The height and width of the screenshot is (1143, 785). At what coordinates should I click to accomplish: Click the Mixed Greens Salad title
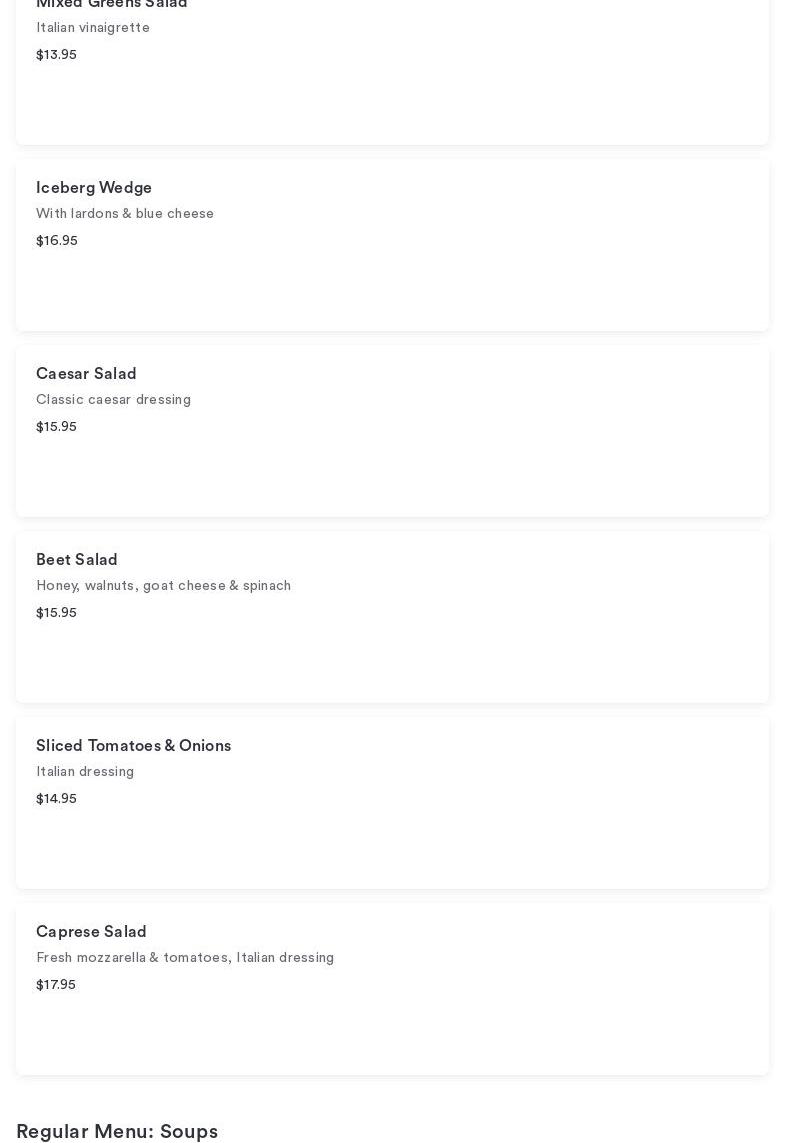click(x=111, y=5)
